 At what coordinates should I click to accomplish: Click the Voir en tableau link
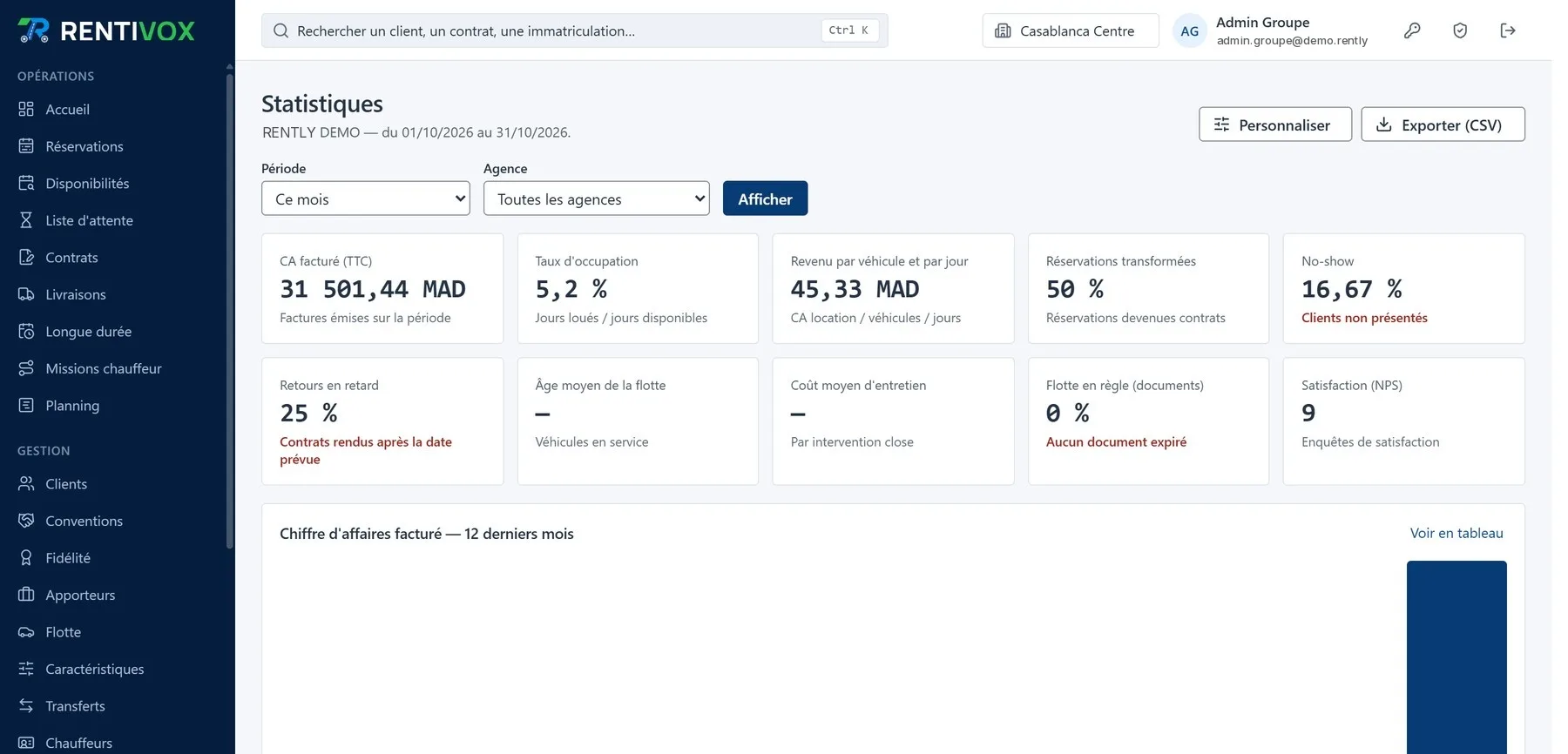pyautogui.click(x=1456, y=533)
